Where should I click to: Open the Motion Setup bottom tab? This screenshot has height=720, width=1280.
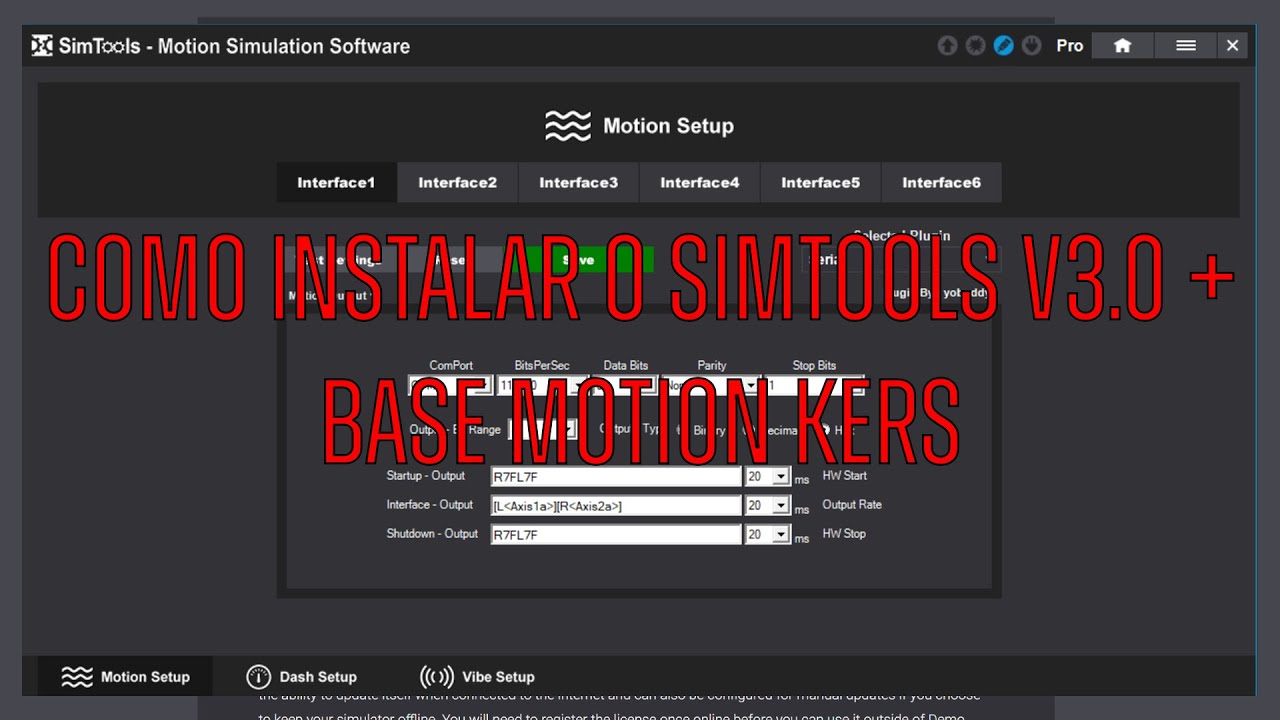tap(125, 677)
